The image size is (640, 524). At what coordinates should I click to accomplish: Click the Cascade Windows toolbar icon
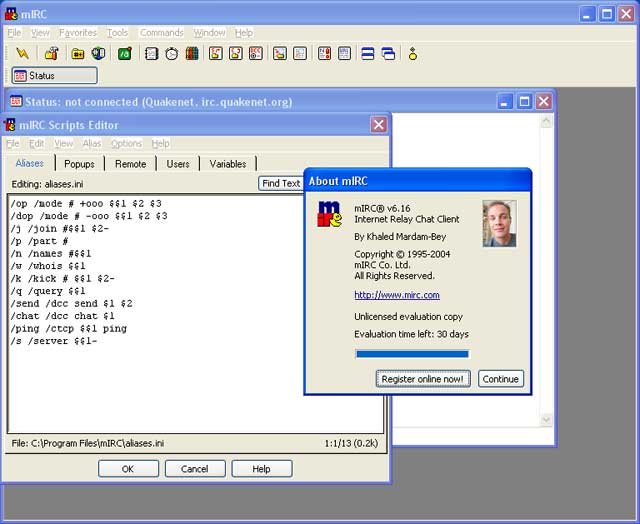click(x=388, y=53)
